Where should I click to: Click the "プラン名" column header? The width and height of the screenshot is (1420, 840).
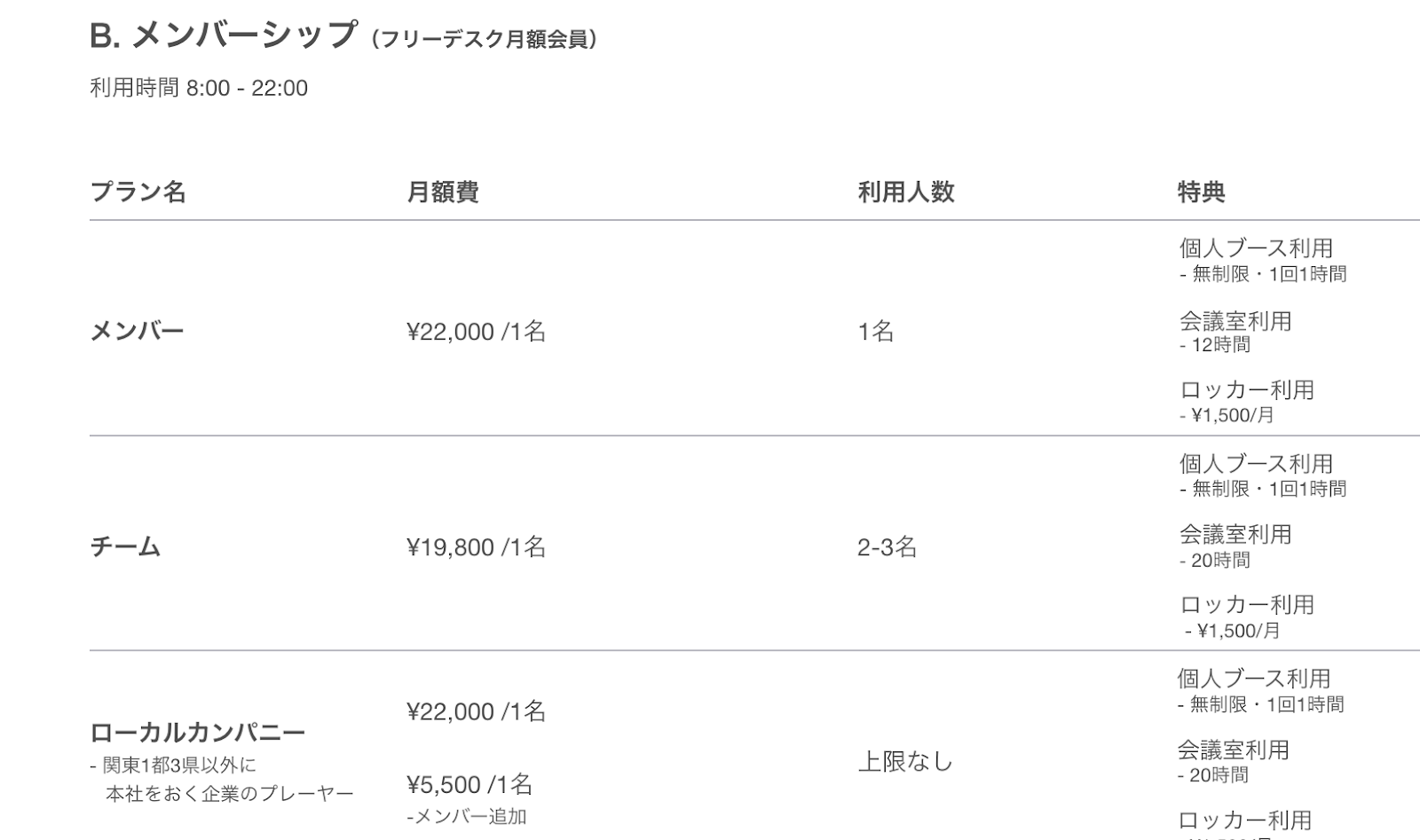[x=138, y=192]
